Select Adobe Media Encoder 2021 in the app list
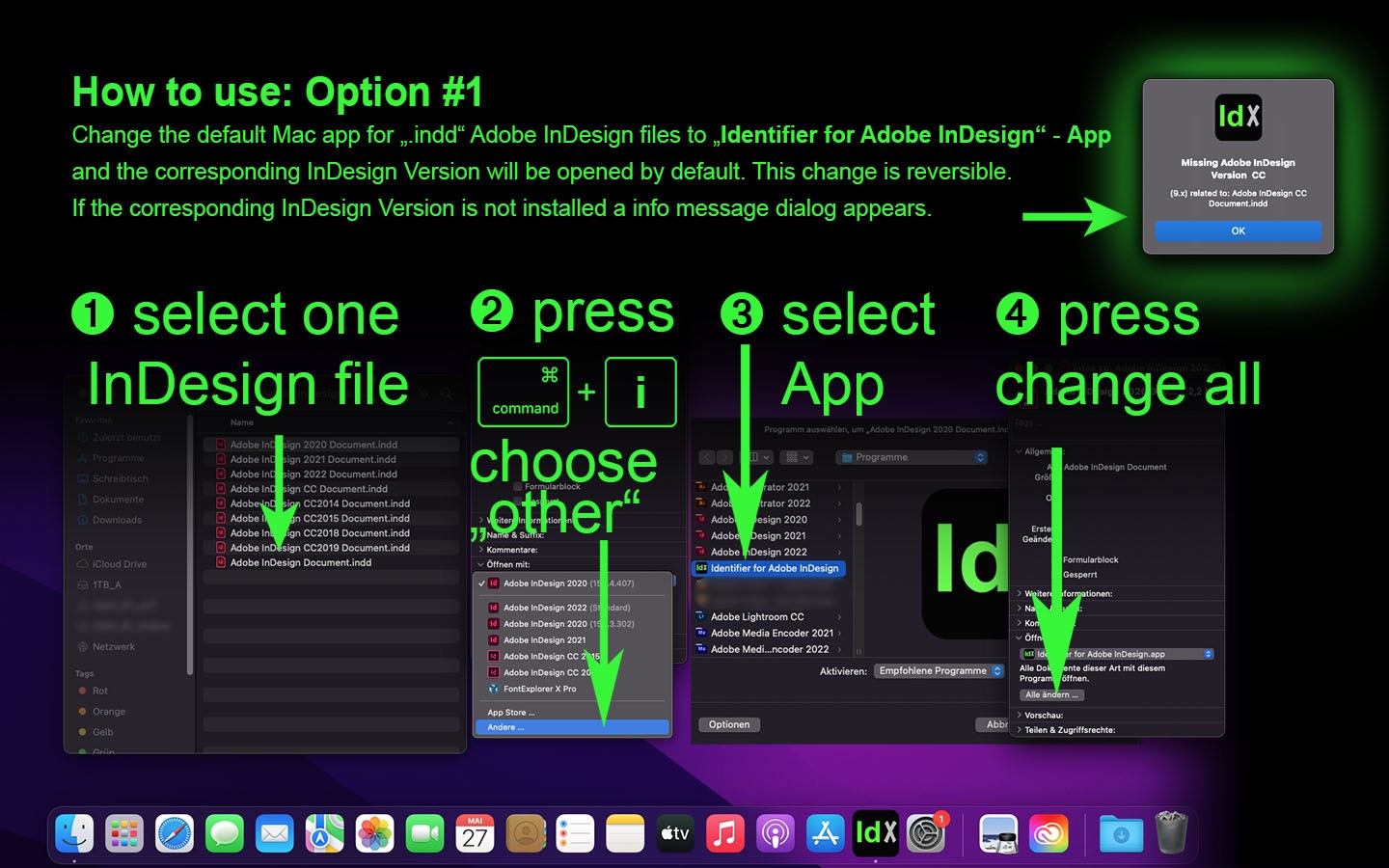Image resolution: width=1389 pixels, height=868 pixels. pos(769,634)
